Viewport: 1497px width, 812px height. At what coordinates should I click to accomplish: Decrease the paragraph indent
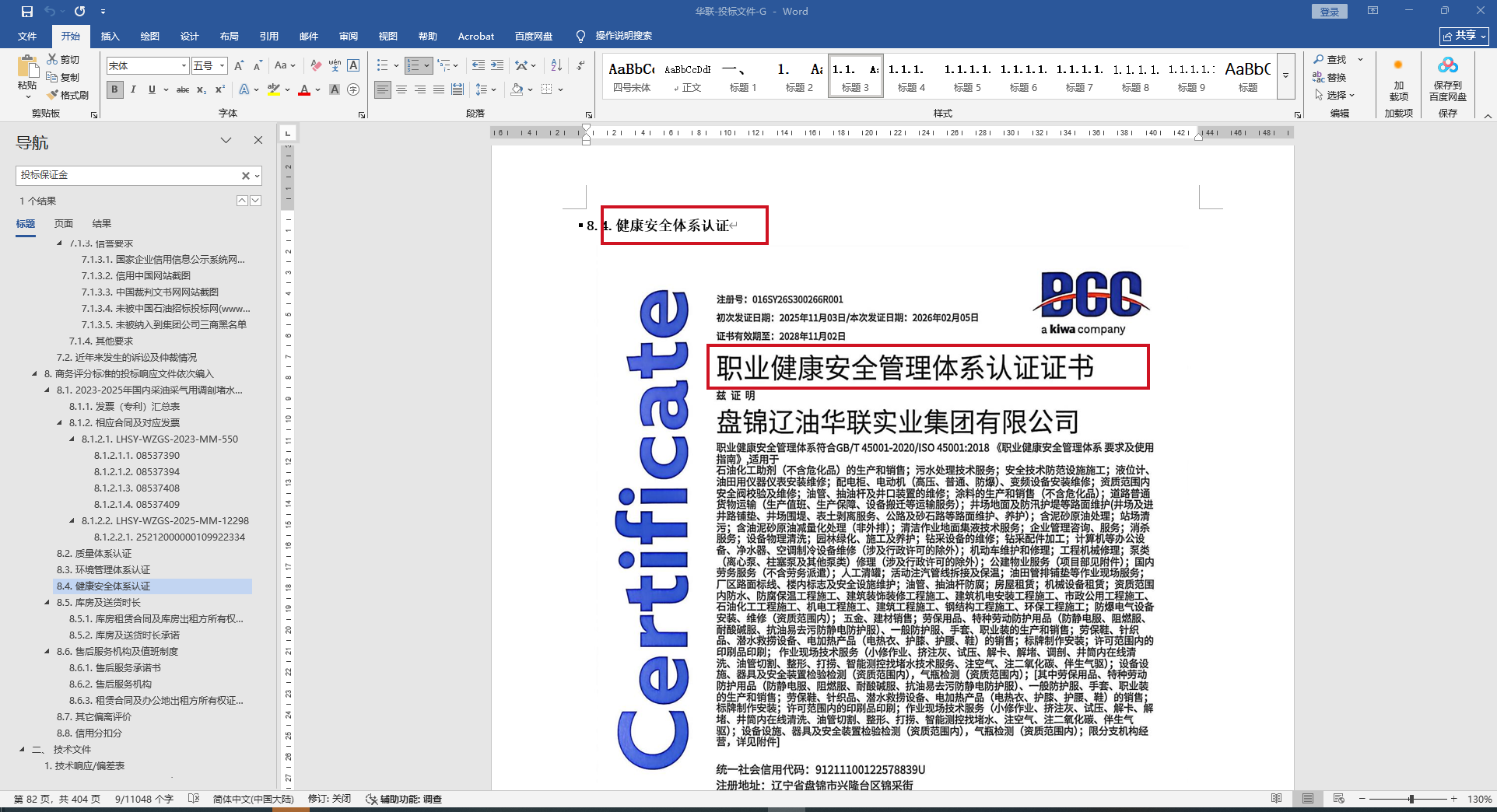479,65
